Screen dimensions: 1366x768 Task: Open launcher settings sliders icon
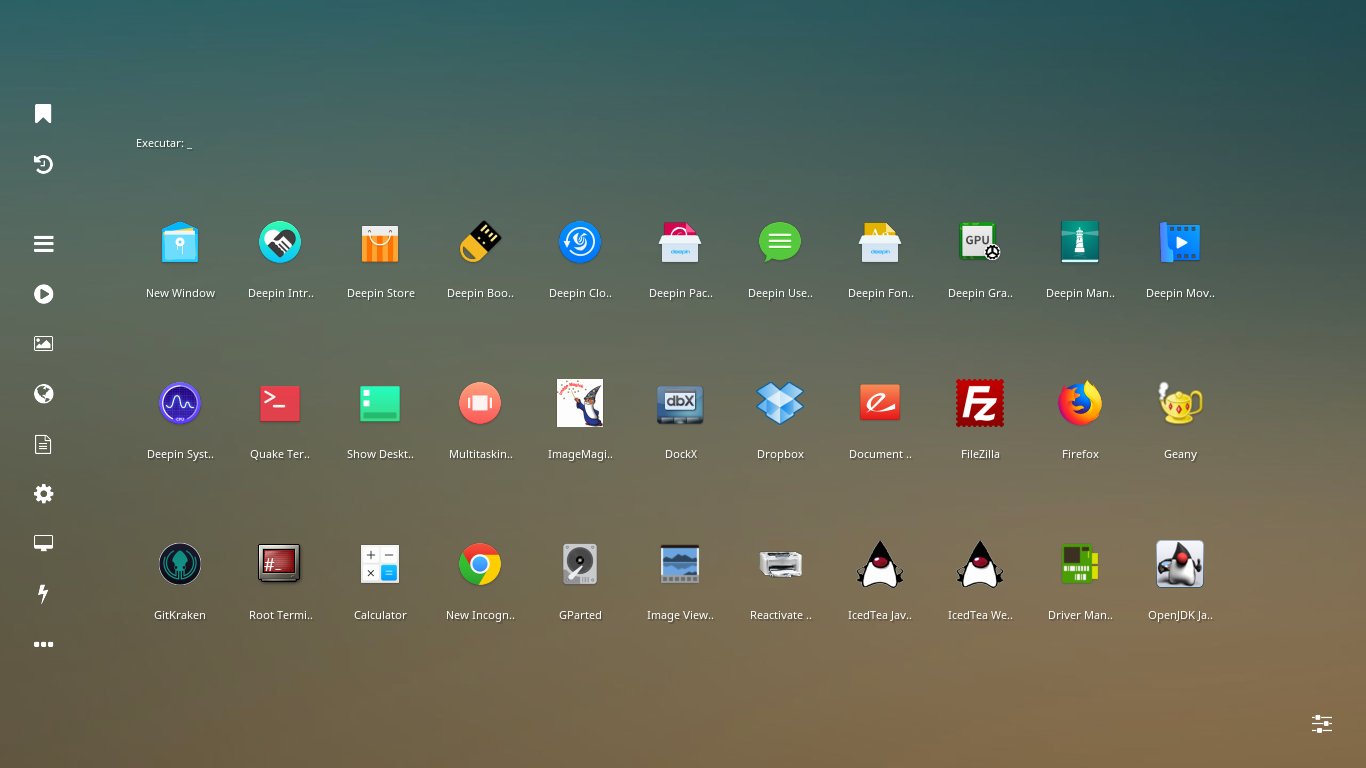click(1322, 724)
